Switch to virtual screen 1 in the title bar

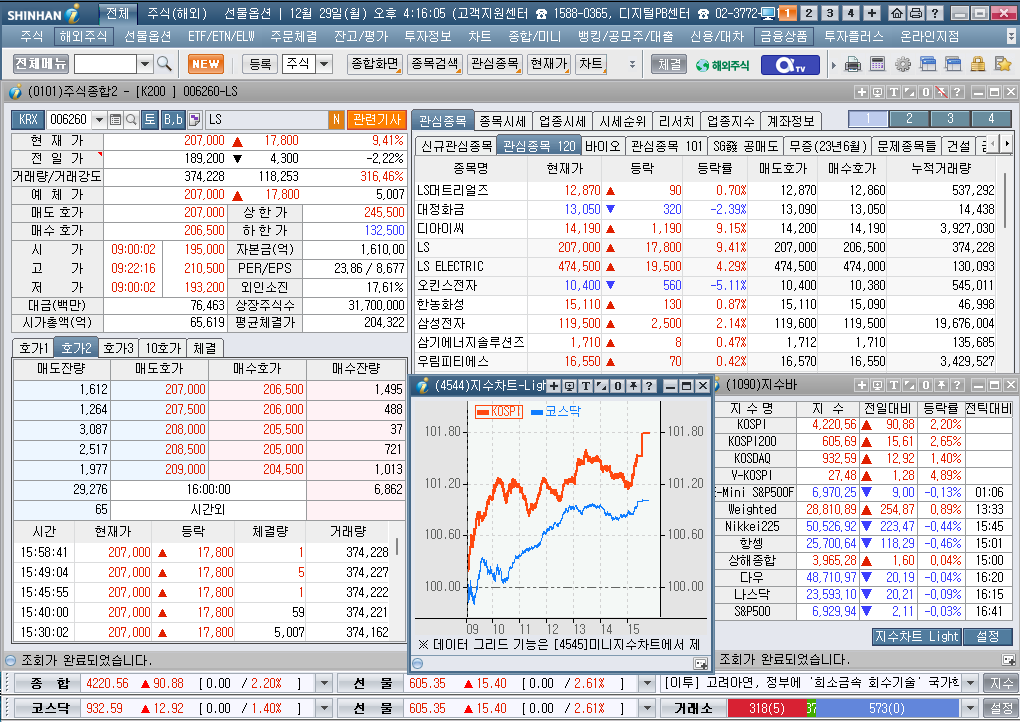787,13
